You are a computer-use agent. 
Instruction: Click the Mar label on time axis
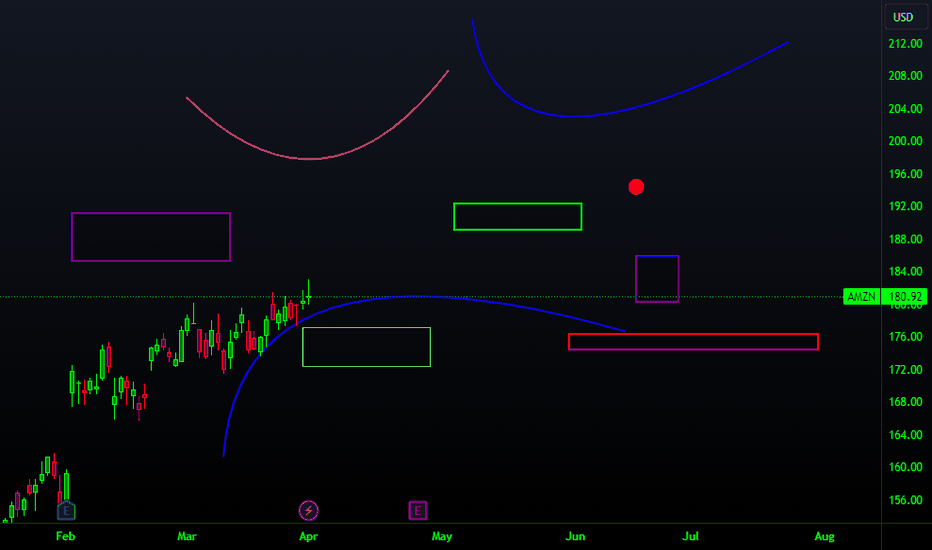coord(187,536)
